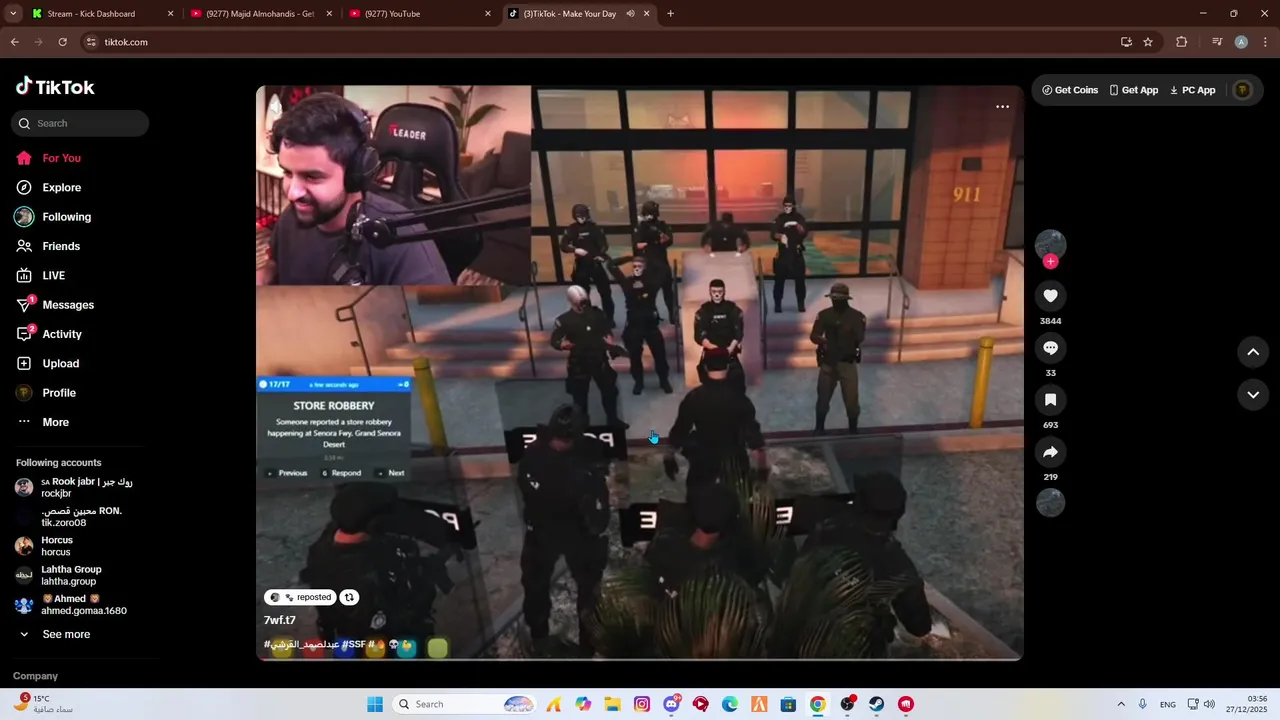This screenshot has width=1280, height=720.
Task: Go to the previous video with up arrow
Action: pos(1253,352)
